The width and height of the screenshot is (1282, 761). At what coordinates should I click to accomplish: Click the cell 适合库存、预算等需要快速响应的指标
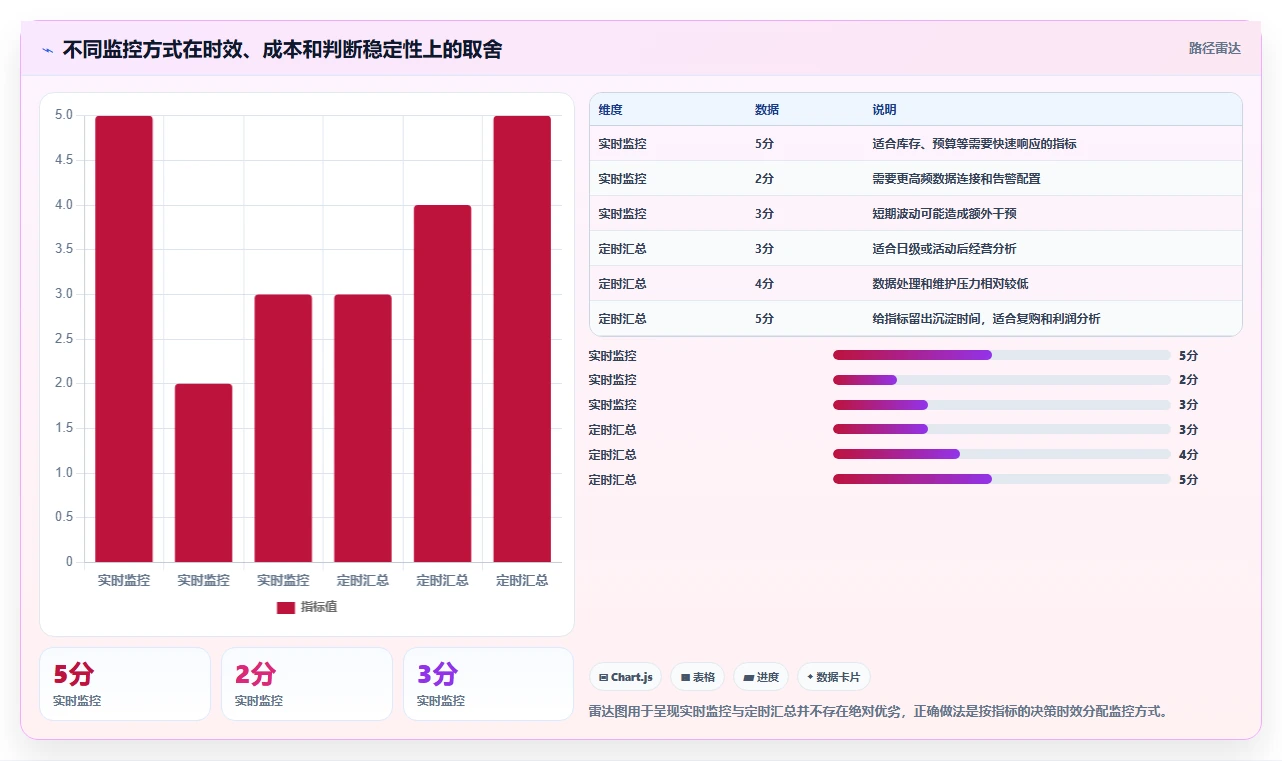[974, 144]
